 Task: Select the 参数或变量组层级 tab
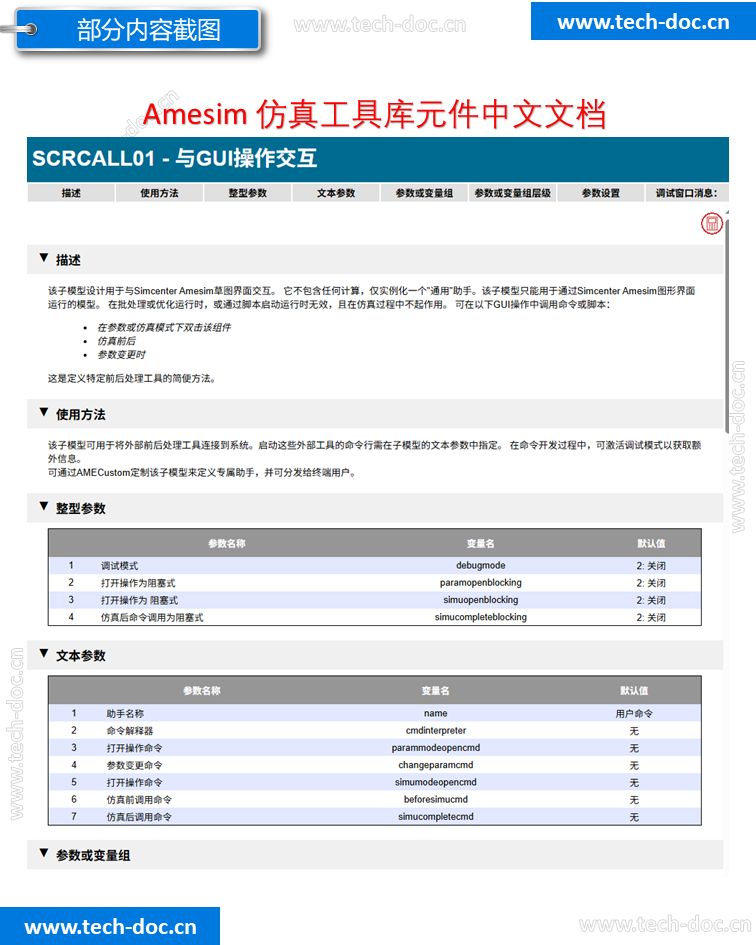512,193
